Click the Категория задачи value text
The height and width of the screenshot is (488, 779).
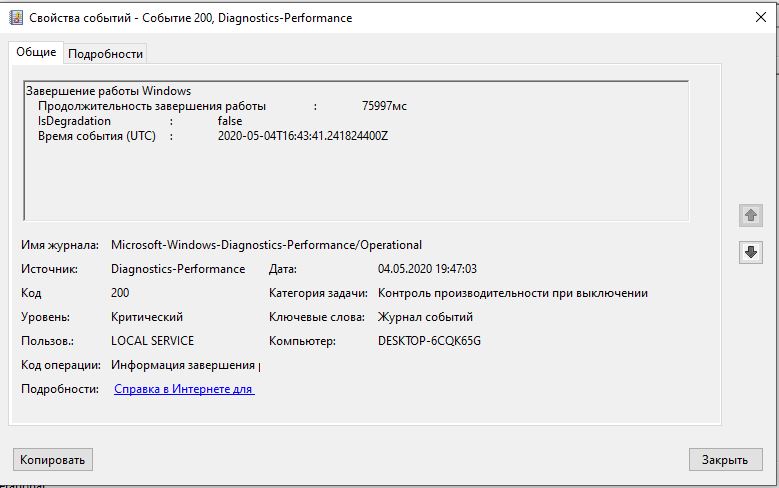click(x=512, y=293)
